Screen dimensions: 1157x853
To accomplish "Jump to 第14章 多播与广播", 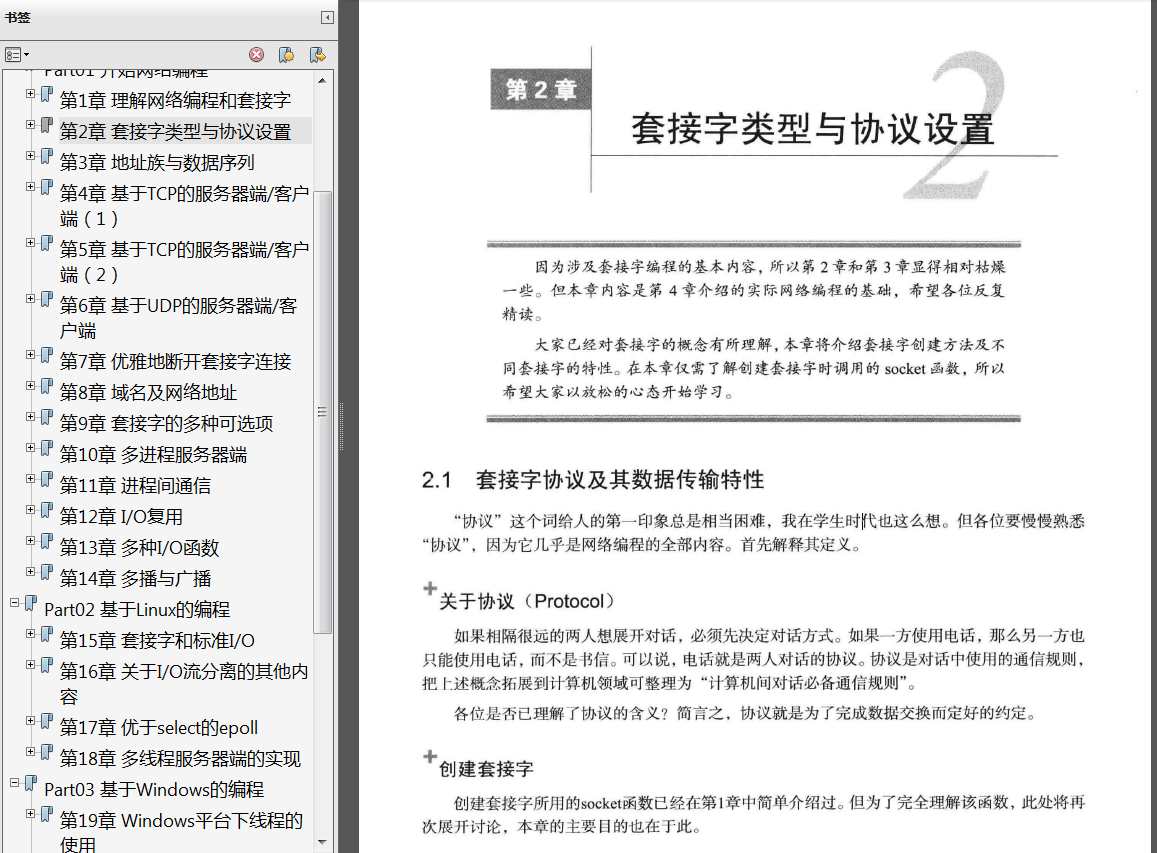I will point(135,579).
